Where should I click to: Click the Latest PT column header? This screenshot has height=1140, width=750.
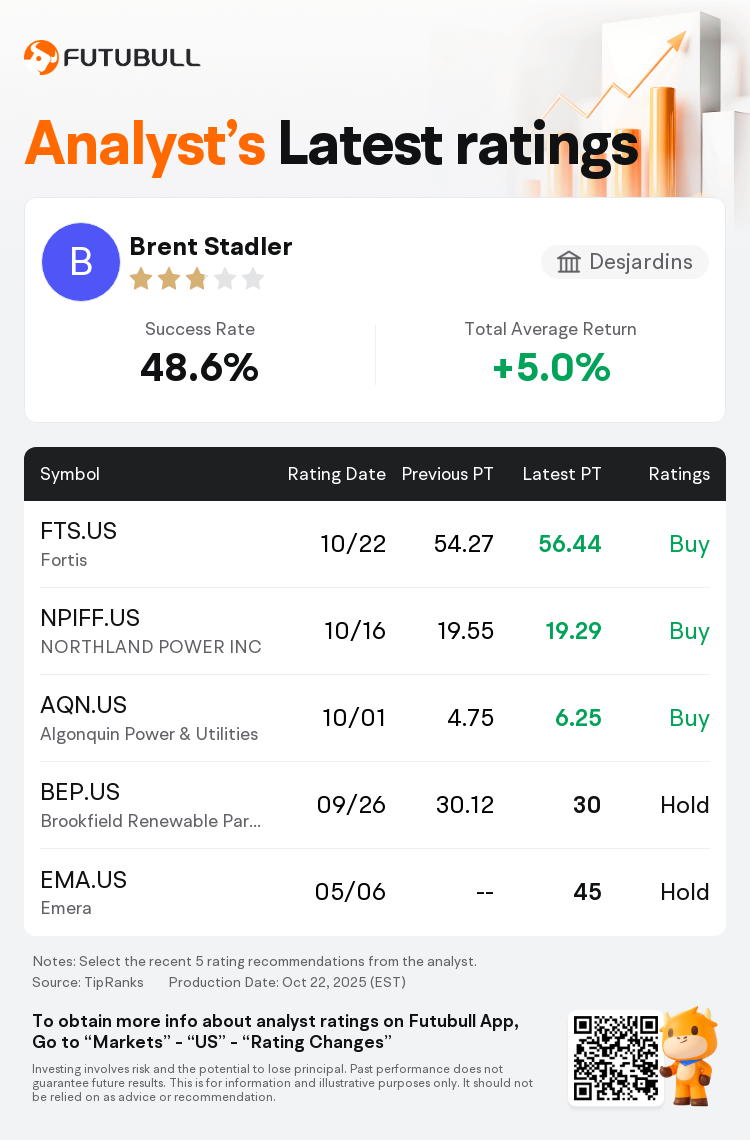coord(562,474)
